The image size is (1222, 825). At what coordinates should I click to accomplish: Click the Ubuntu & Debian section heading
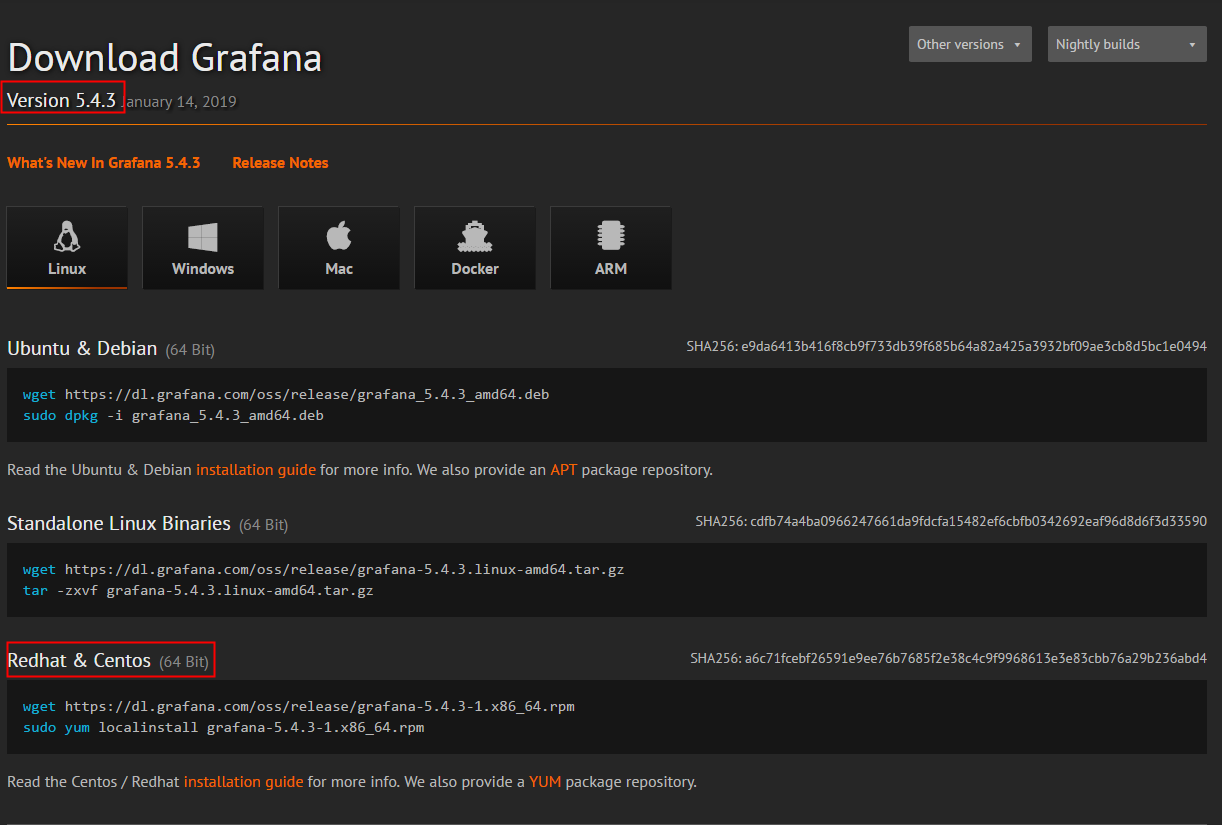[82, 349]
